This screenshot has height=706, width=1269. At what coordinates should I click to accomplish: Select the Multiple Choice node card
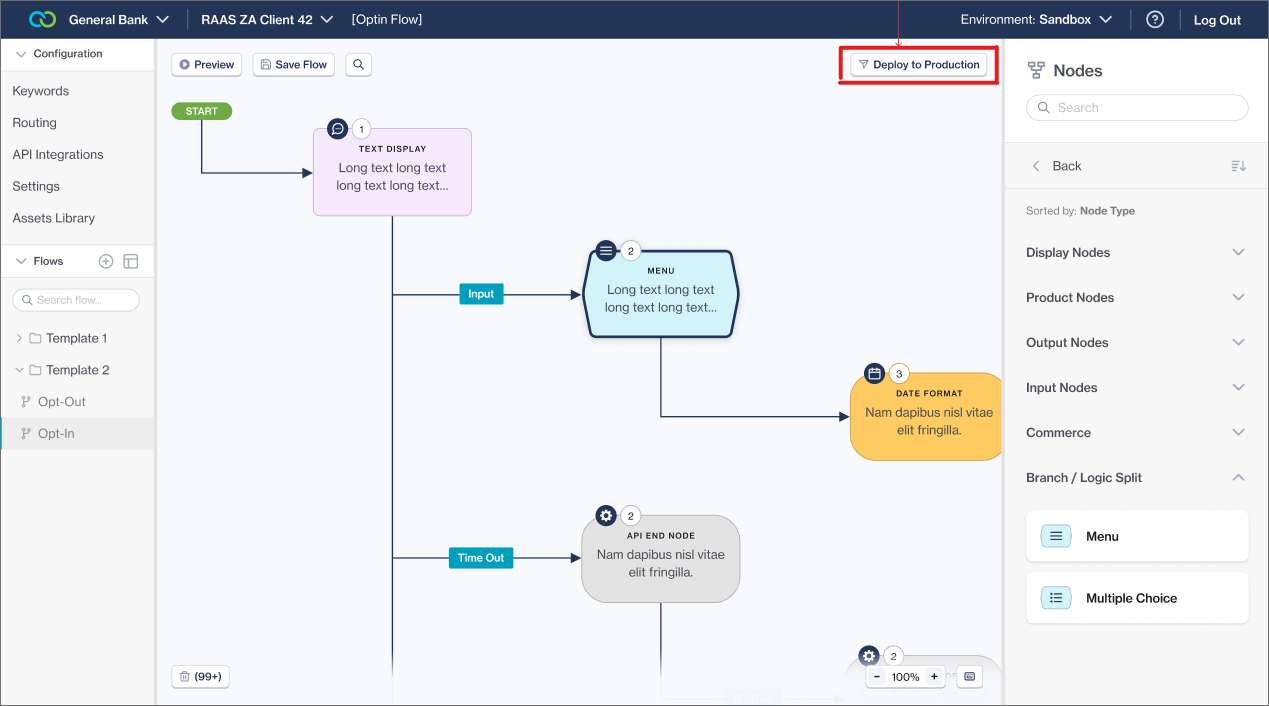tap(1137, 598)
